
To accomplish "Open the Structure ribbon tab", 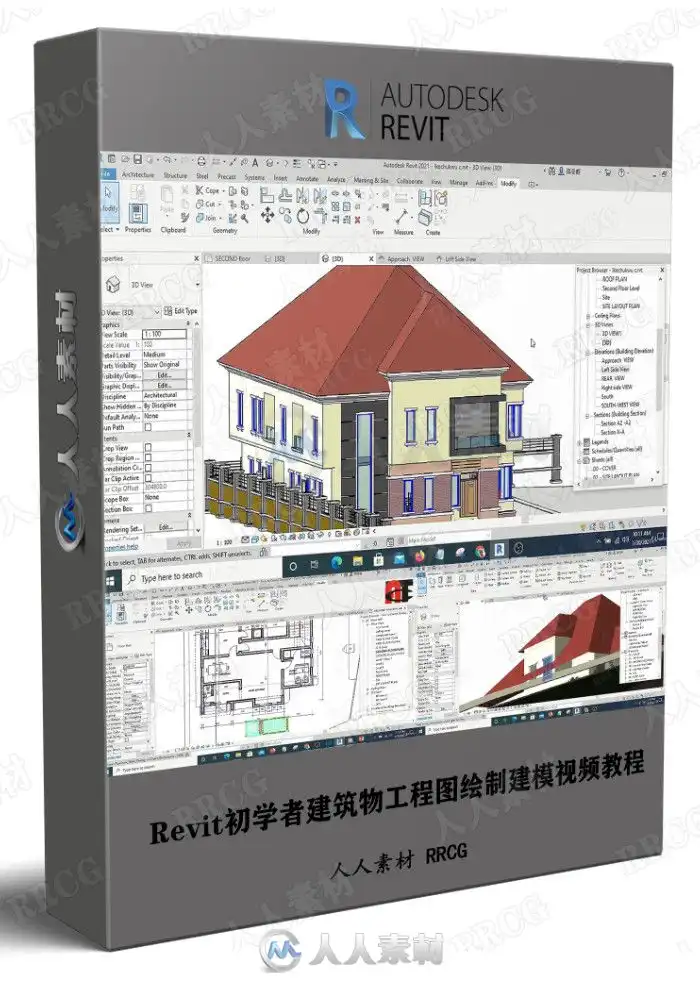I will [x=175, y=175].
